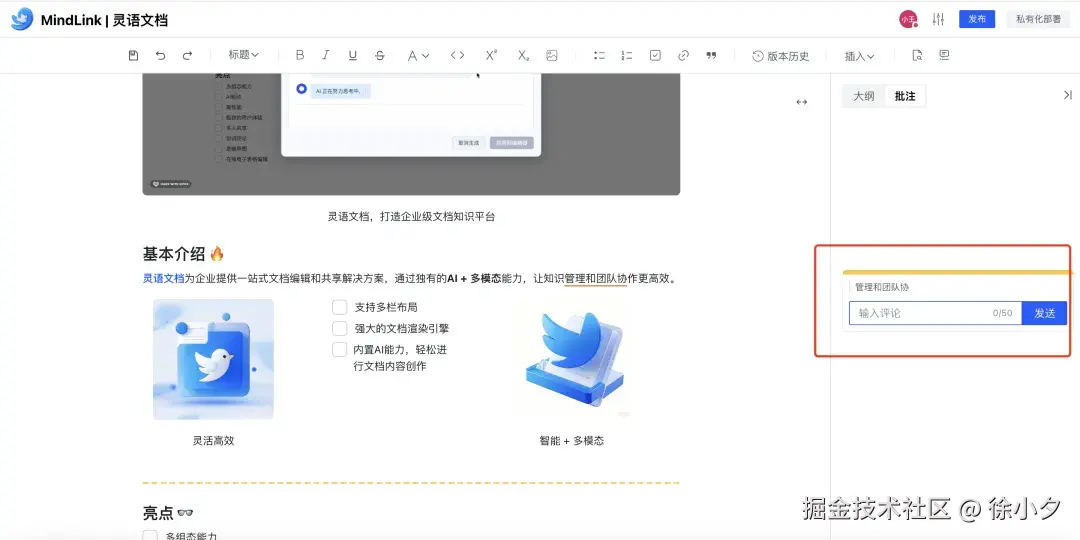Open the settings sliders icon

click(938, 19)
